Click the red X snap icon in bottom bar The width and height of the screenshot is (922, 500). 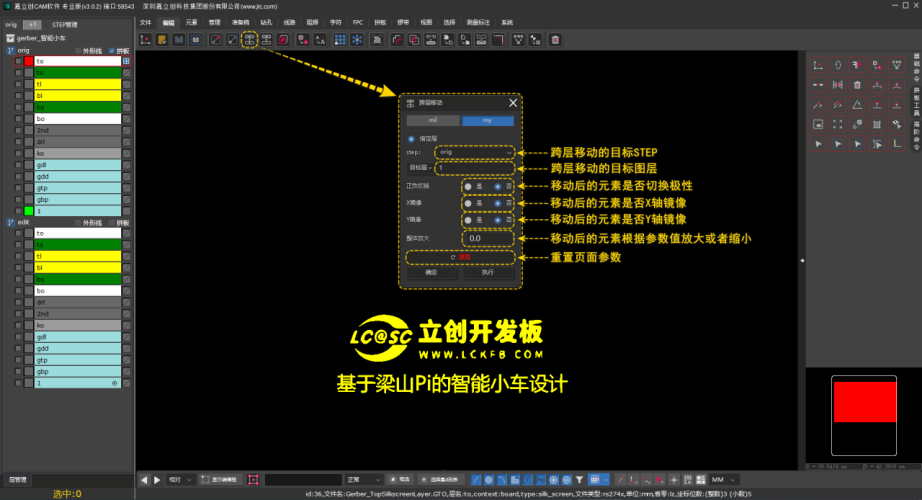point(660,480)
